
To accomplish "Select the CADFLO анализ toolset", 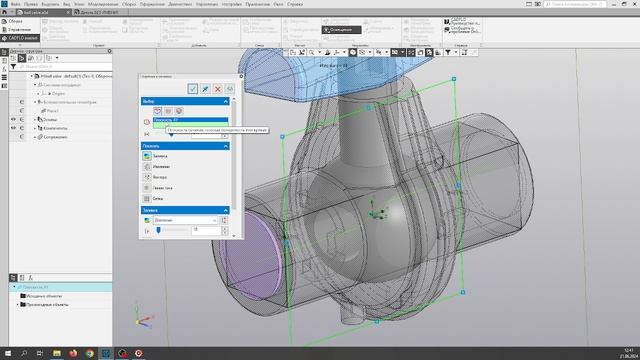I will point(20,38).
